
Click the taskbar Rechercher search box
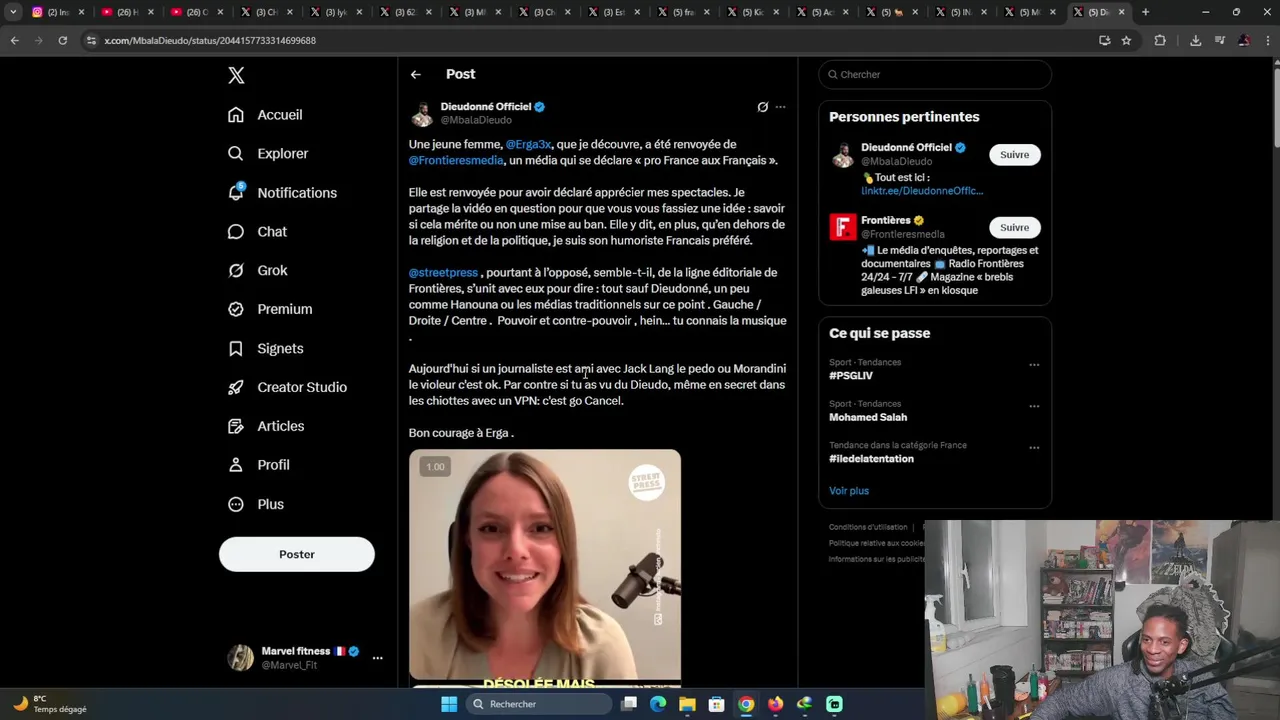pyautogui.click(x=539, y=704)
